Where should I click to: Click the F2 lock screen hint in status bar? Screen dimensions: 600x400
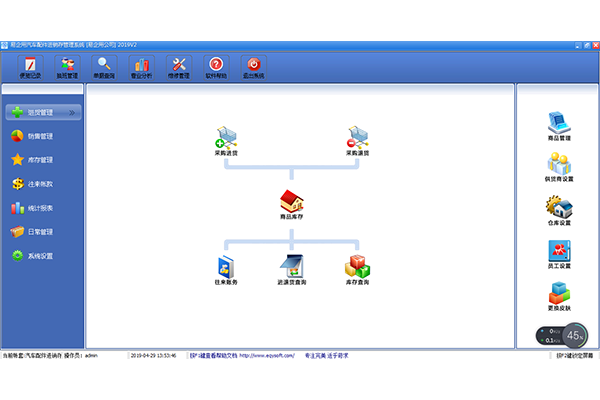[x=574, y=356]
